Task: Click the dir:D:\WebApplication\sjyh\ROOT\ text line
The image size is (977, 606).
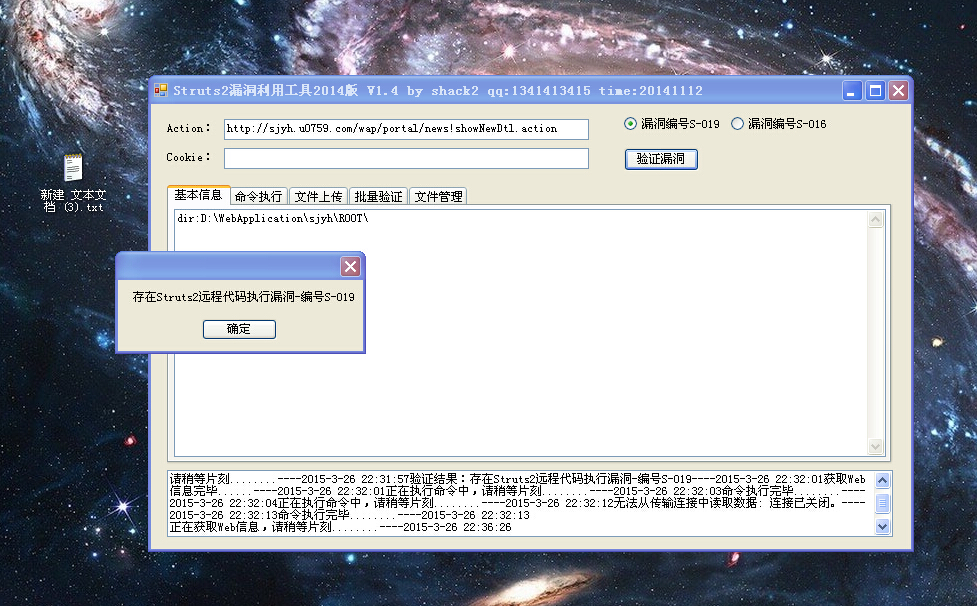Action: (x=272, y=219)
